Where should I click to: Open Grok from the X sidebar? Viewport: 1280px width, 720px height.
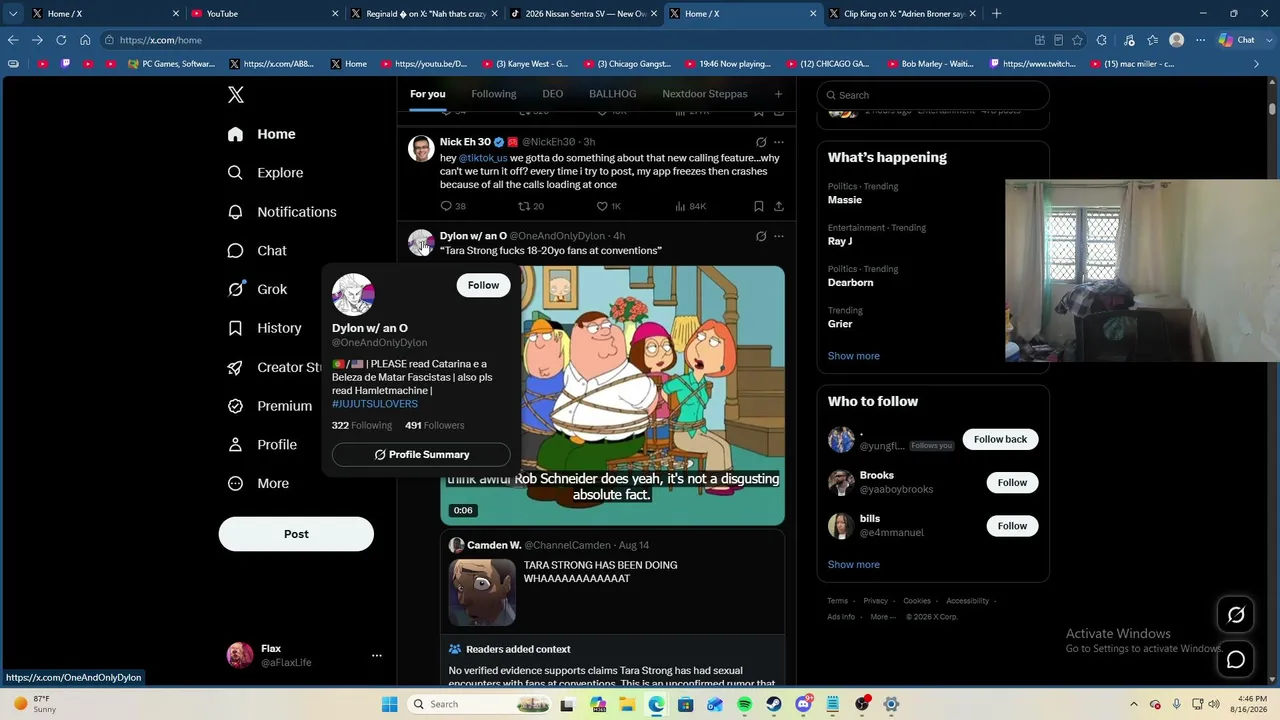coord(257,289)
